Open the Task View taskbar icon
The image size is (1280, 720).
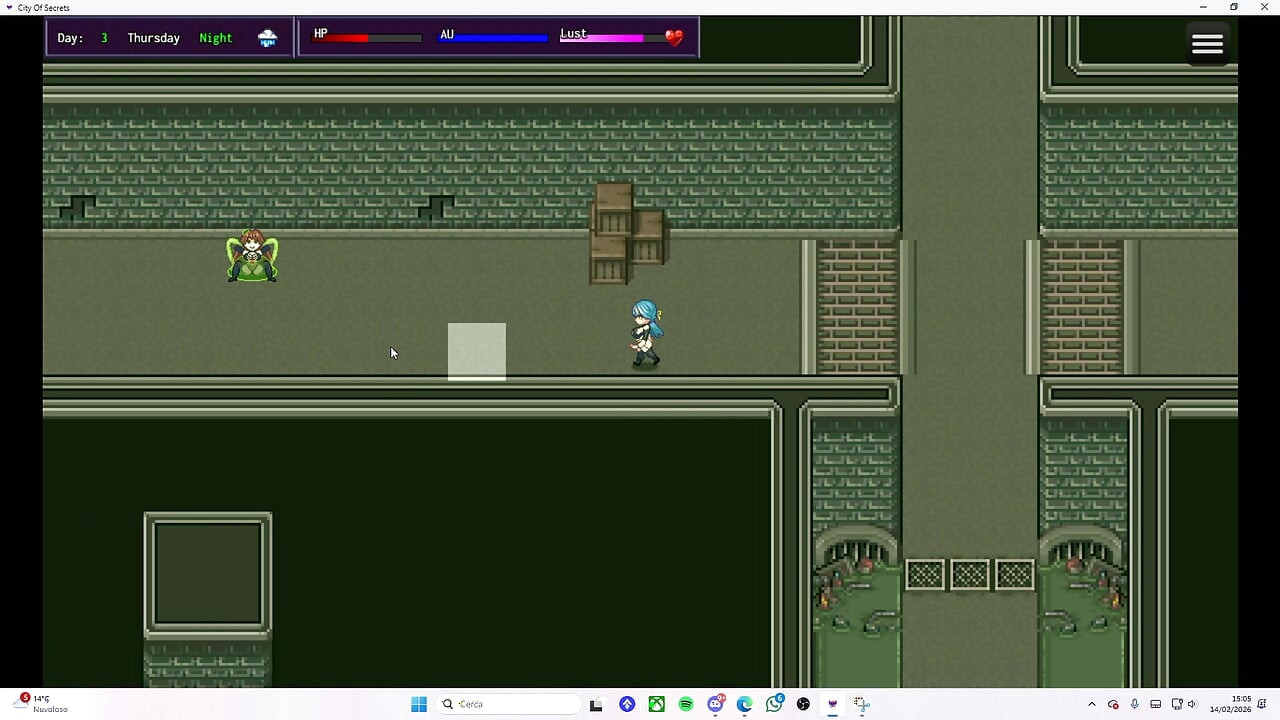coord(596,704)
